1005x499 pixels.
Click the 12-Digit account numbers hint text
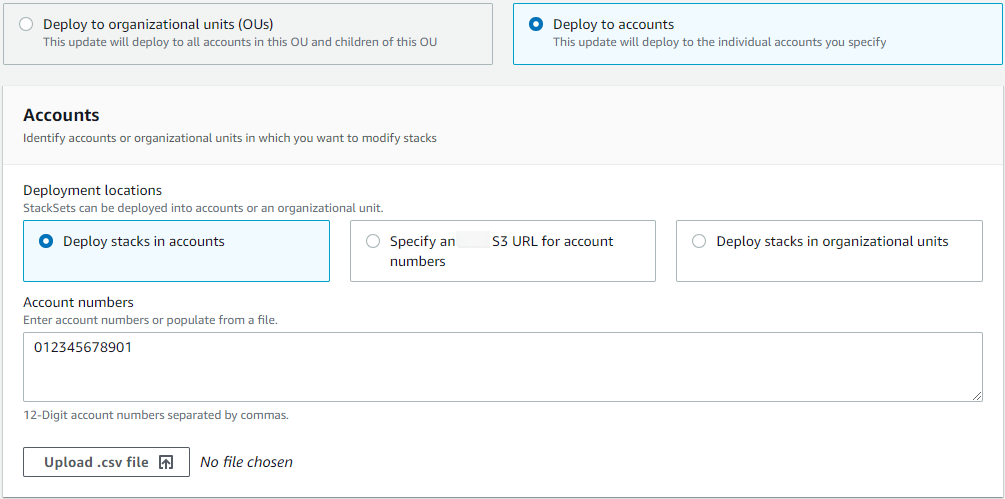(x=155, y=415)
